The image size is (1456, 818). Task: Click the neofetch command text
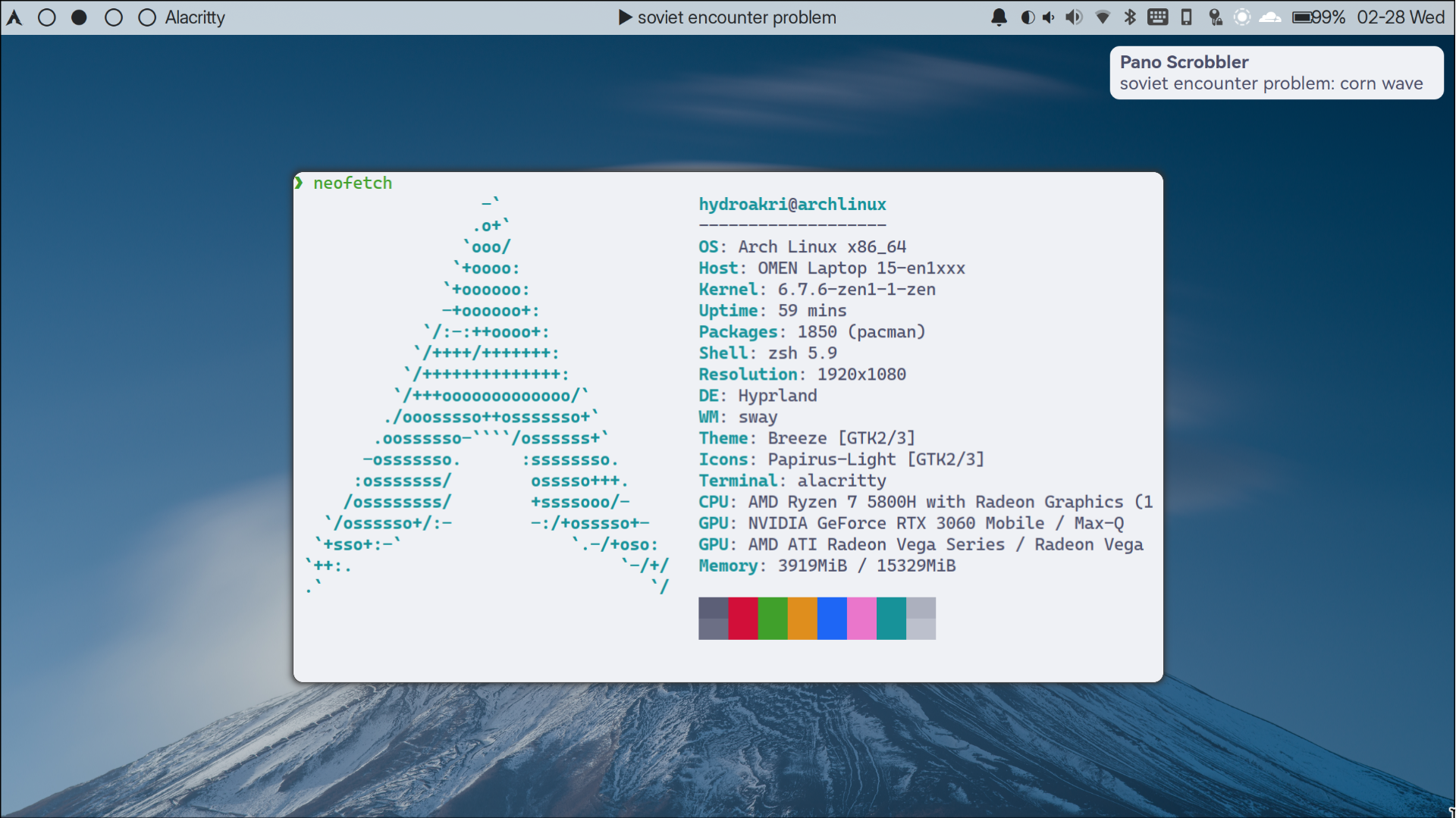click(353, 183)
